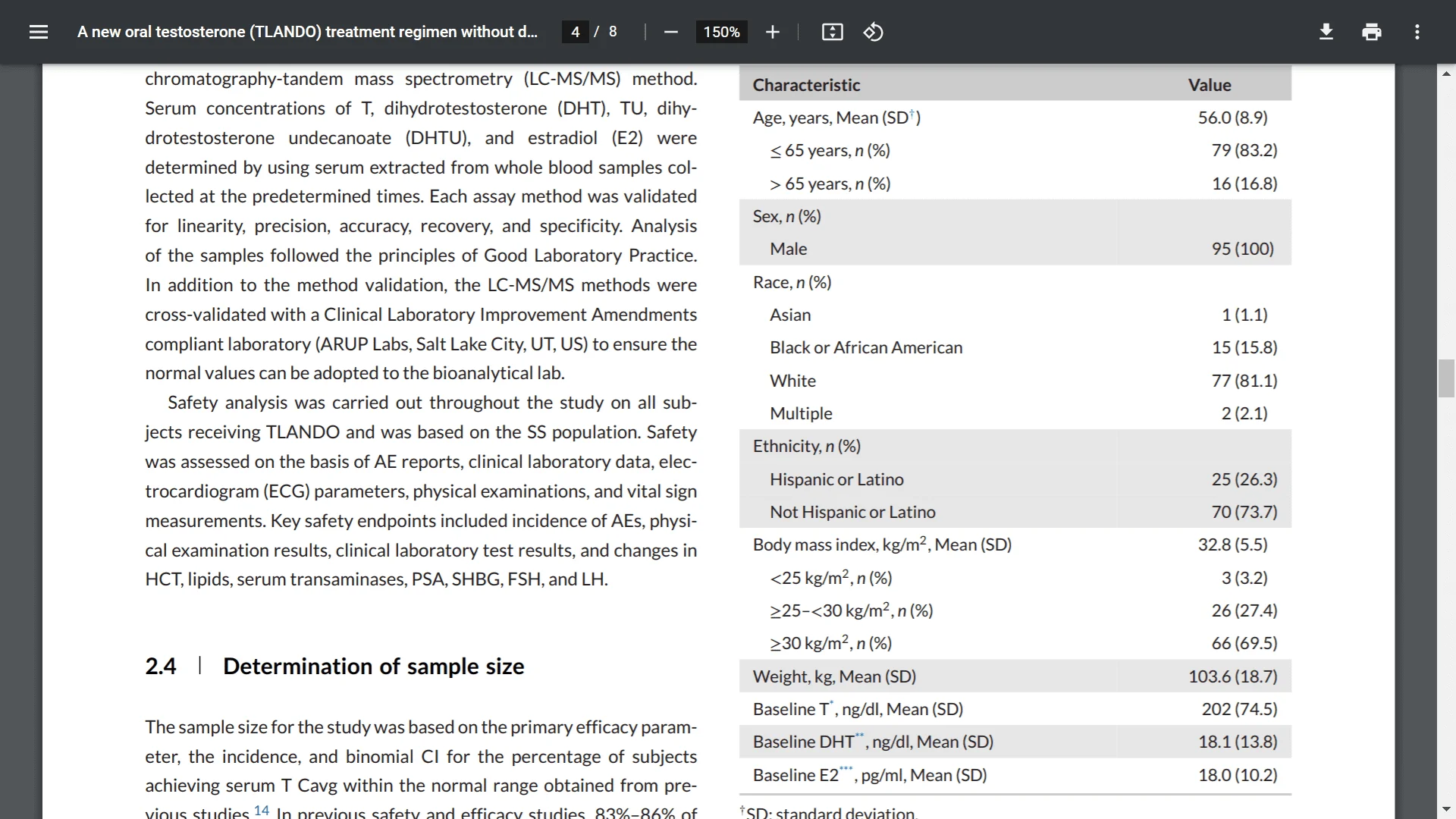Click the value '79 (83.2)'

(1244, 150)
